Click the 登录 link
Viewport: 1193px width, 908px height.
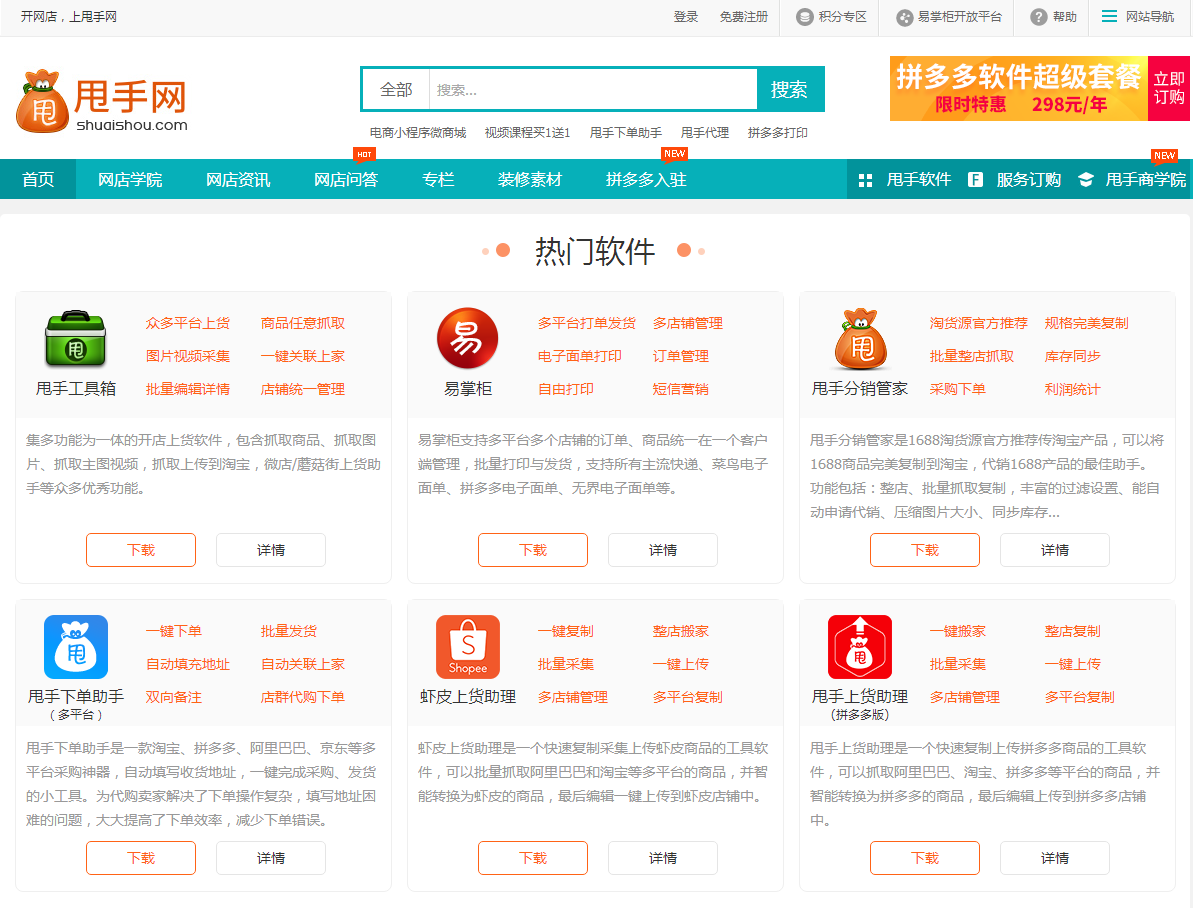(686, 17)
